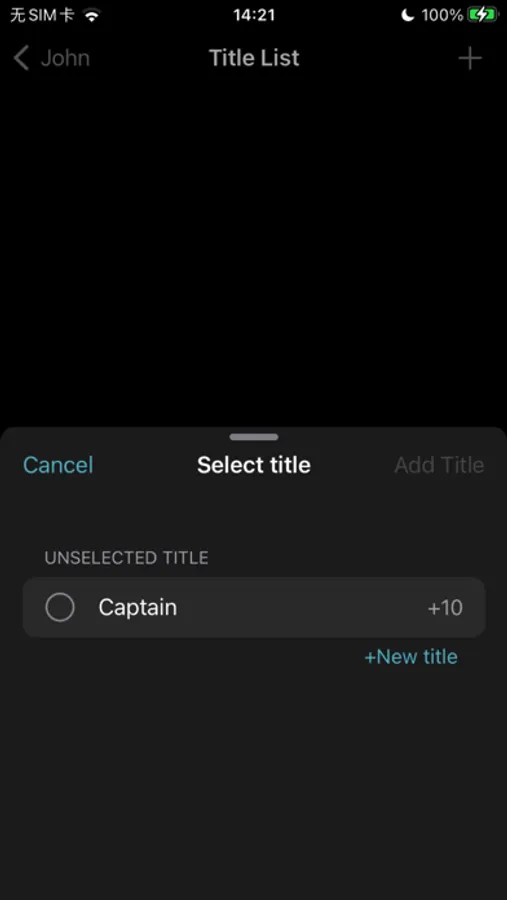
Task: Choose the Captain title row label
Action: pos(138,607)
